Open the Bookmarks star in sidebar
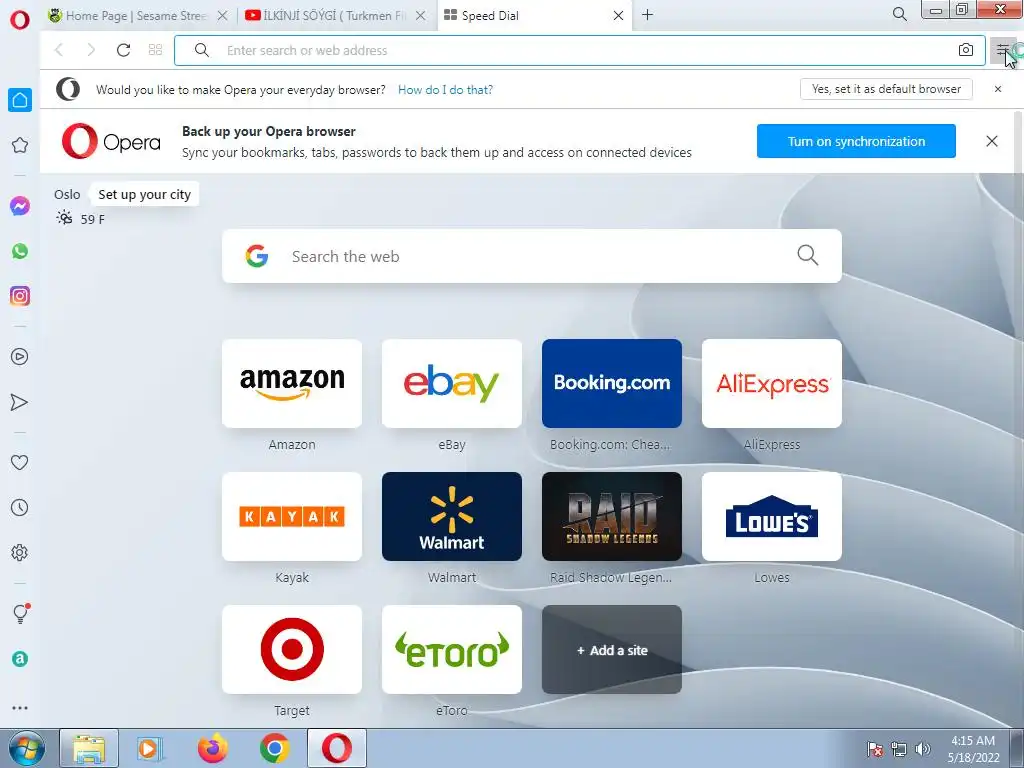The image size is (1024, 768). [x=20, y=145]
